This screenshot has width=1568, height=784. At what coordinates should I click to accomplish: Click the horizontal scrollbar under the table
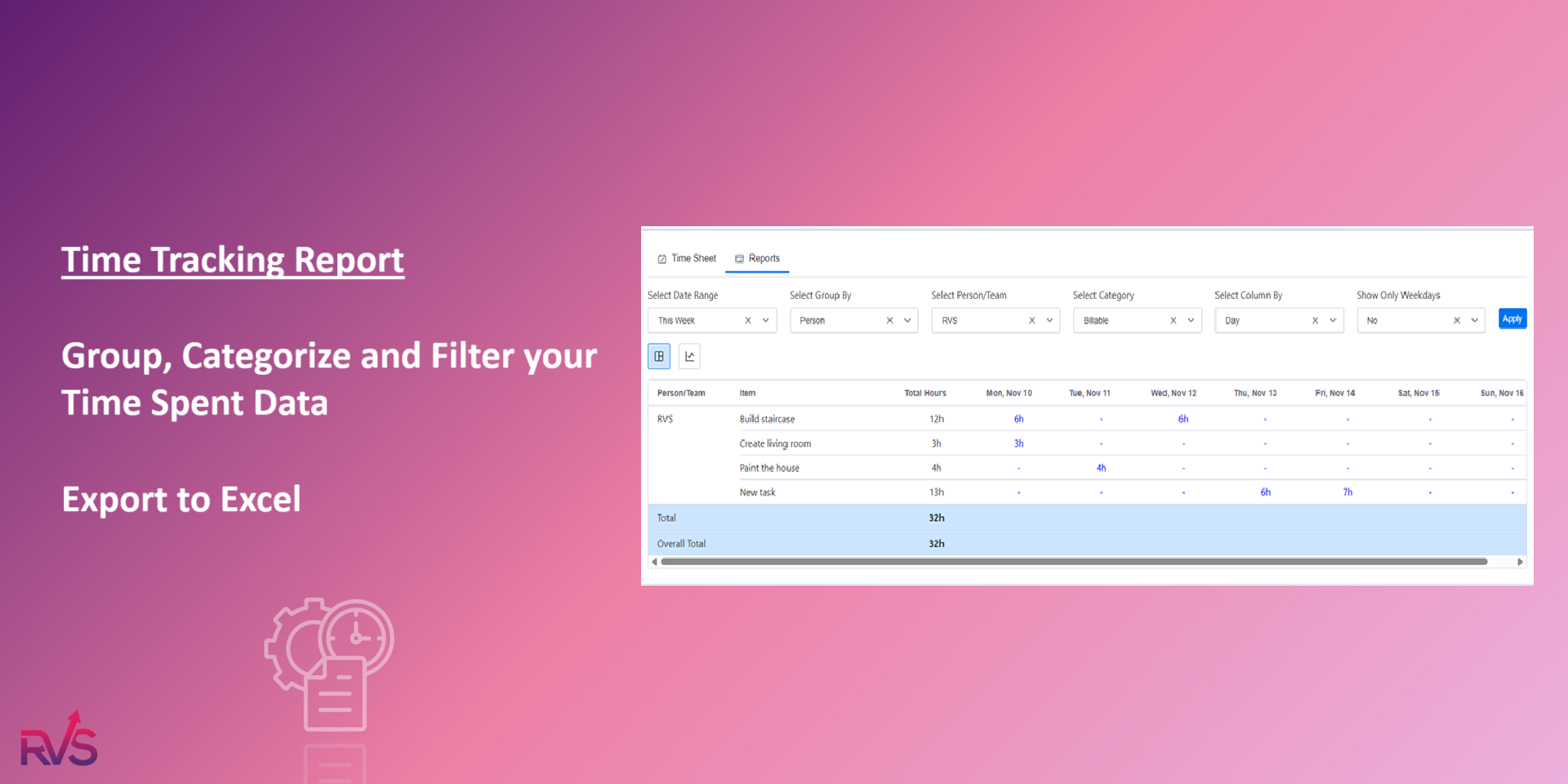[x=1073, y=562]
